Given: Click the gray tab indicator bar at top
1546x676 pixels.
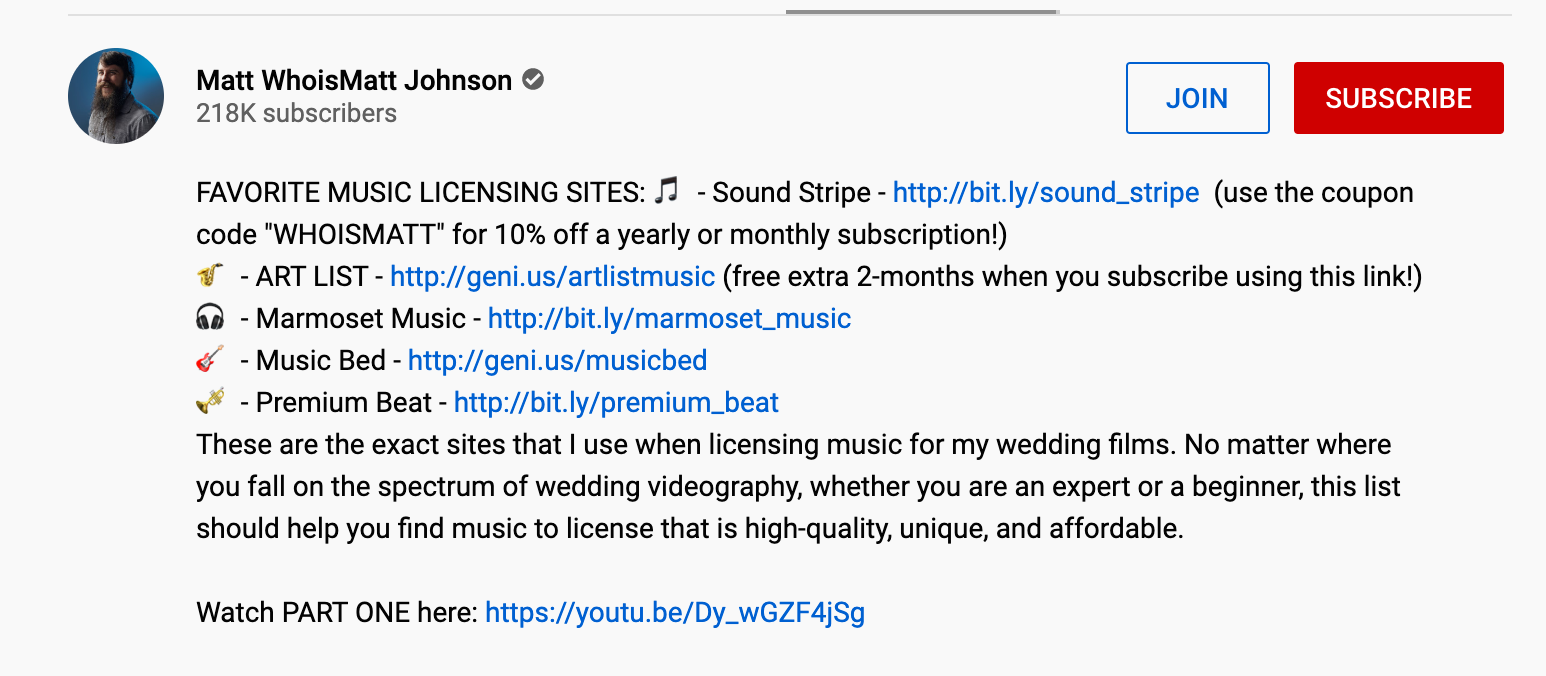Looking at the screenshot, I should [921, 12].
